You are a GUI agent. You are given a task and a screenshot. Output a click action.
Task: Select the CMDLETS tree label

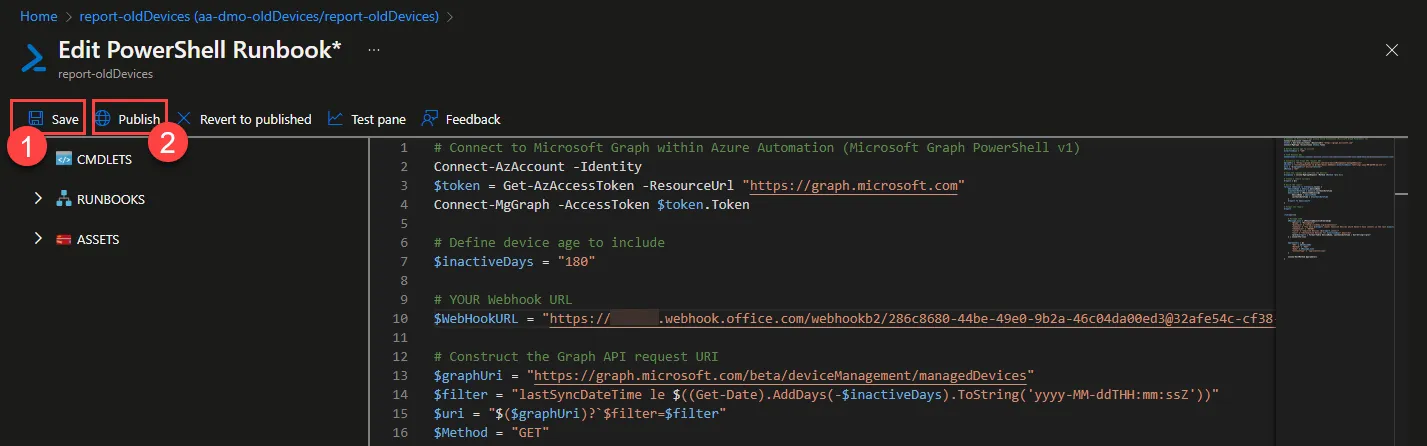coord(106,158)
